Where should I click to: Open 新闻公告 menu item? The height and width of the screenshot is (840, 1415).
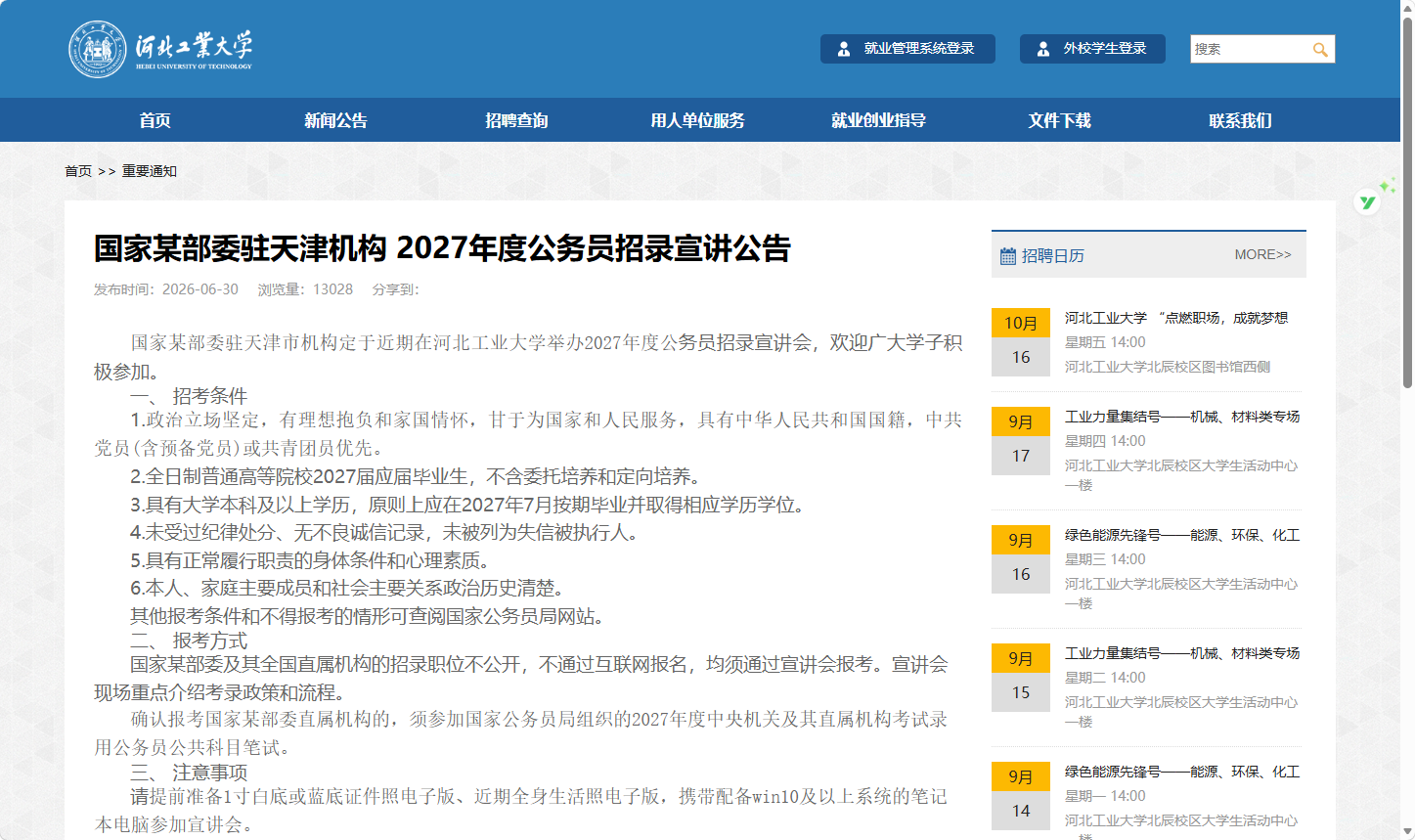click(x=335, y=120)
